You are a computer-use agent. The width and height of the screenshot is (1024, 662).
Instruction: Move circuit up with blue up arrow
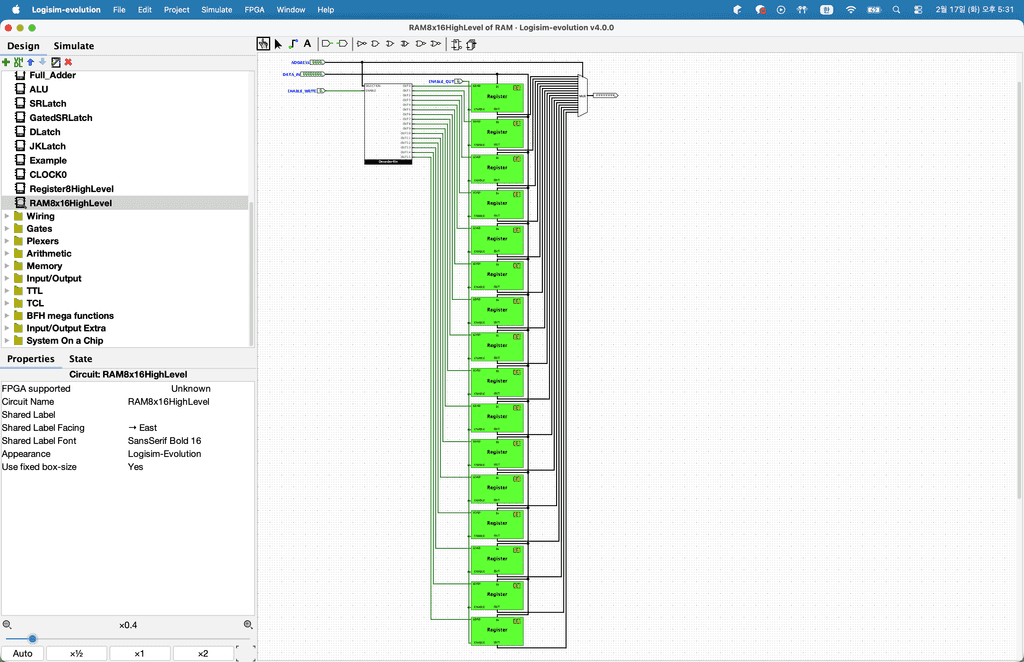tap(31, 62)
